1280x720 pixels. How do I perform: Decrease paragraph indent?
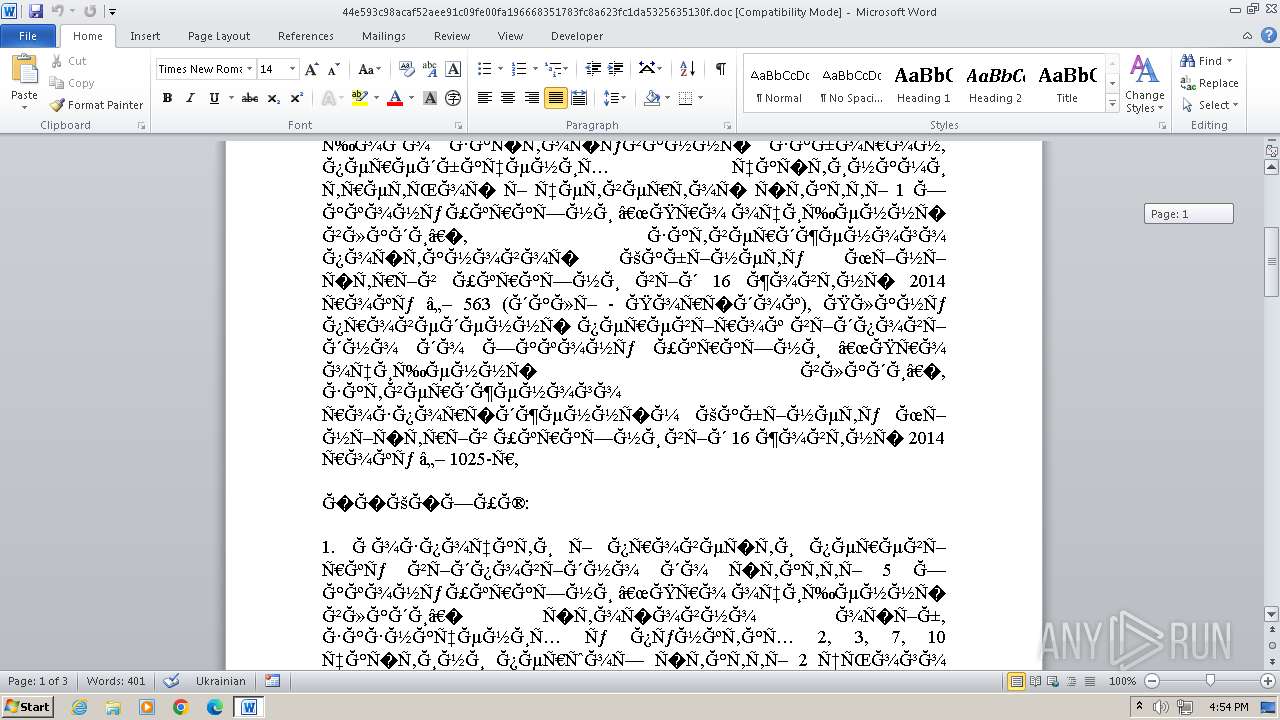593,69
